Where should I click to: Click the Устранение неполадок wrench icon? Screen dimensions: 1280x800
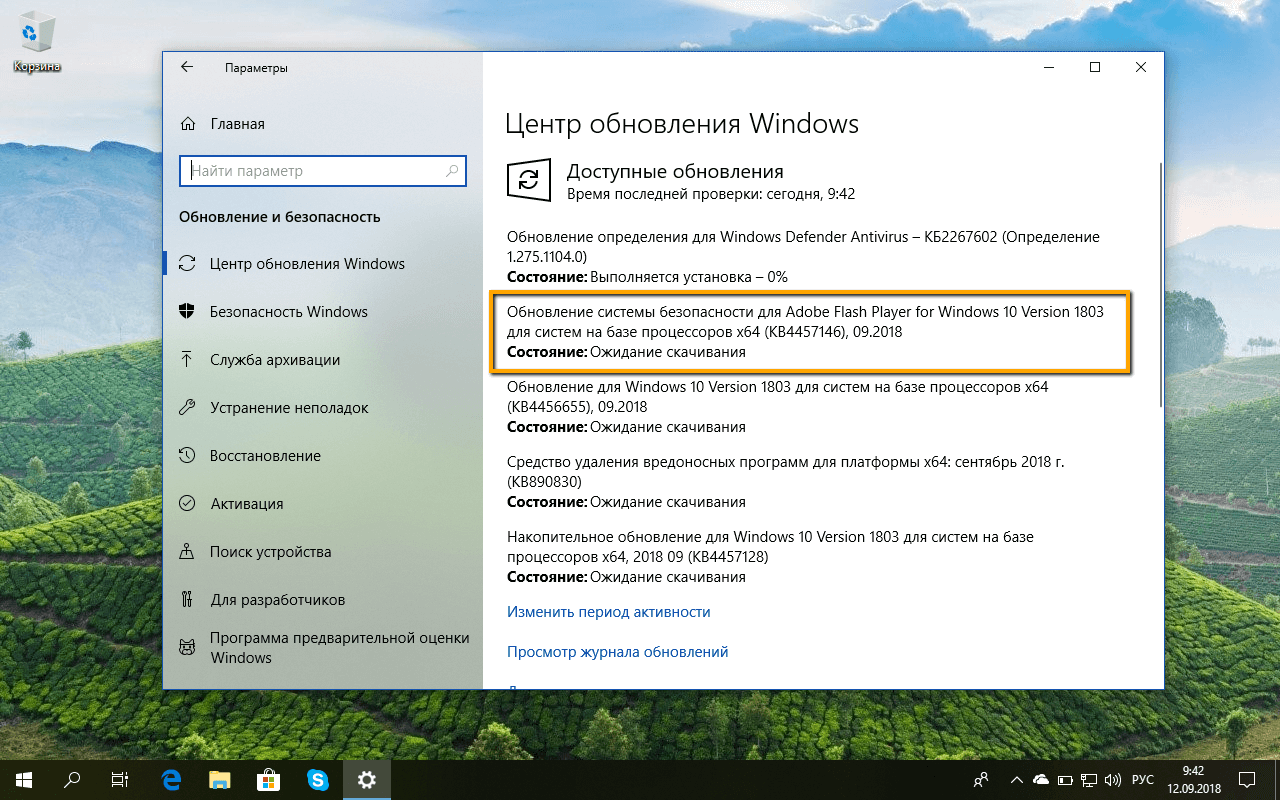[x=187, y=407]
